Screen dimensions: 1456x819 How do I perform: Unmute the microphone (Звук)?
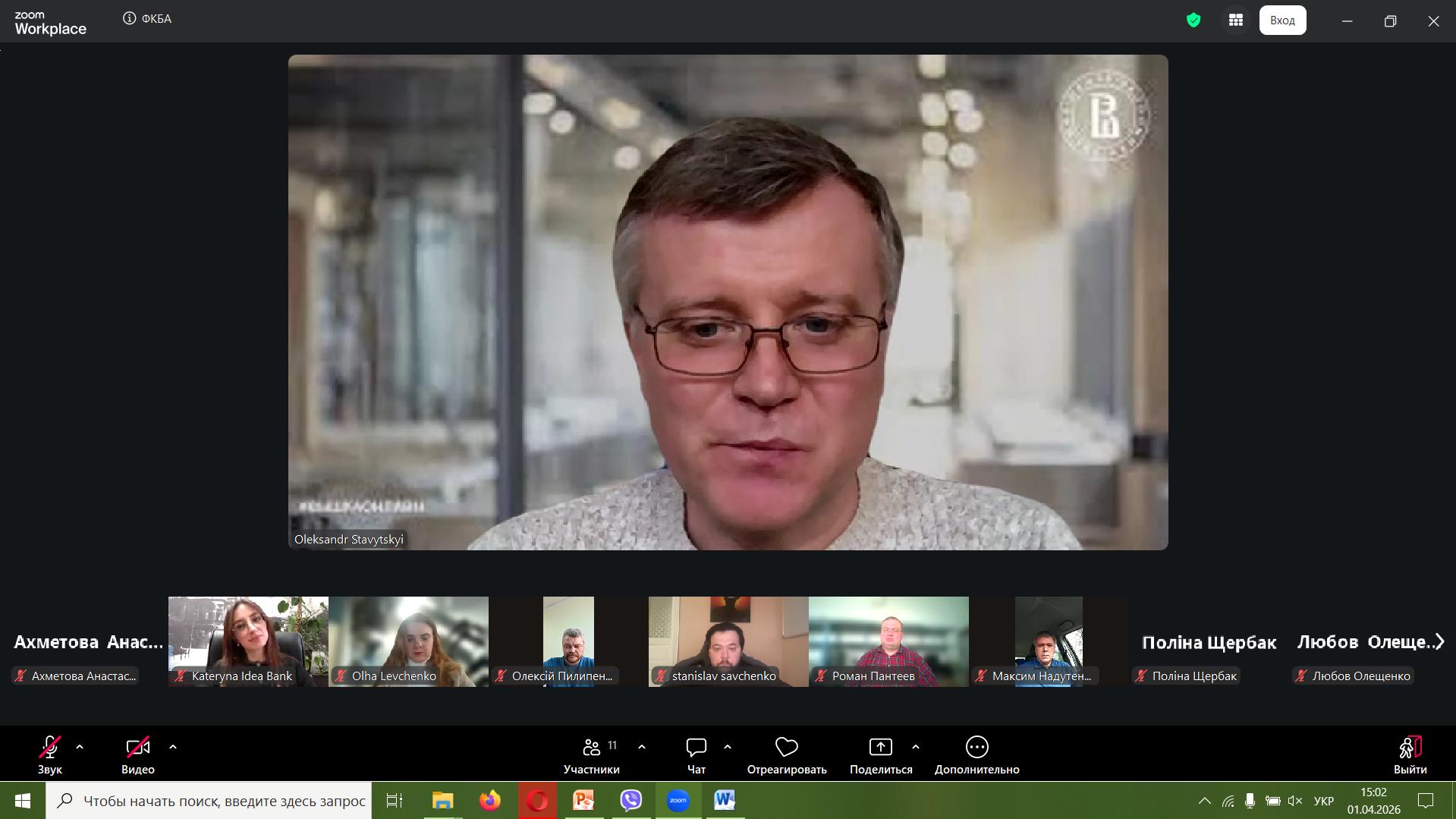pyautogui.click(x=50, y=748)
